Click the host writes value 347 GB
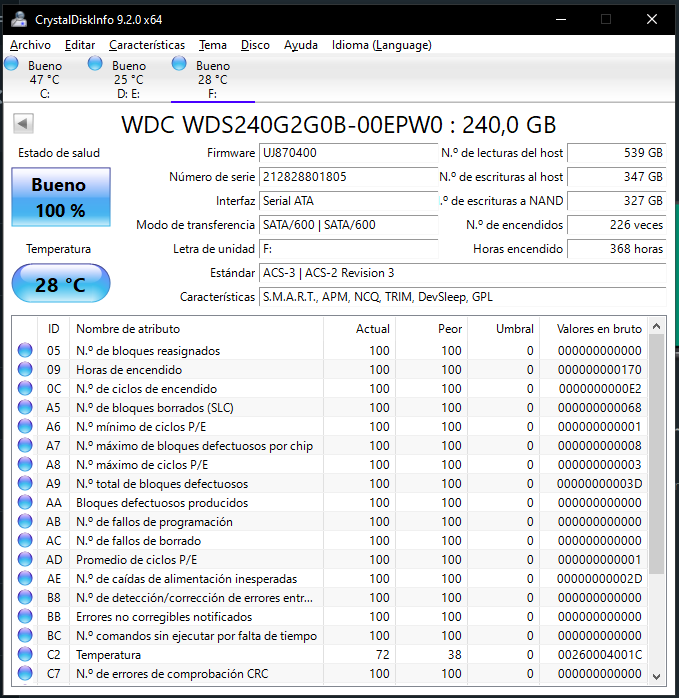The height and width of the screenshot is (698, 679). 617,177
